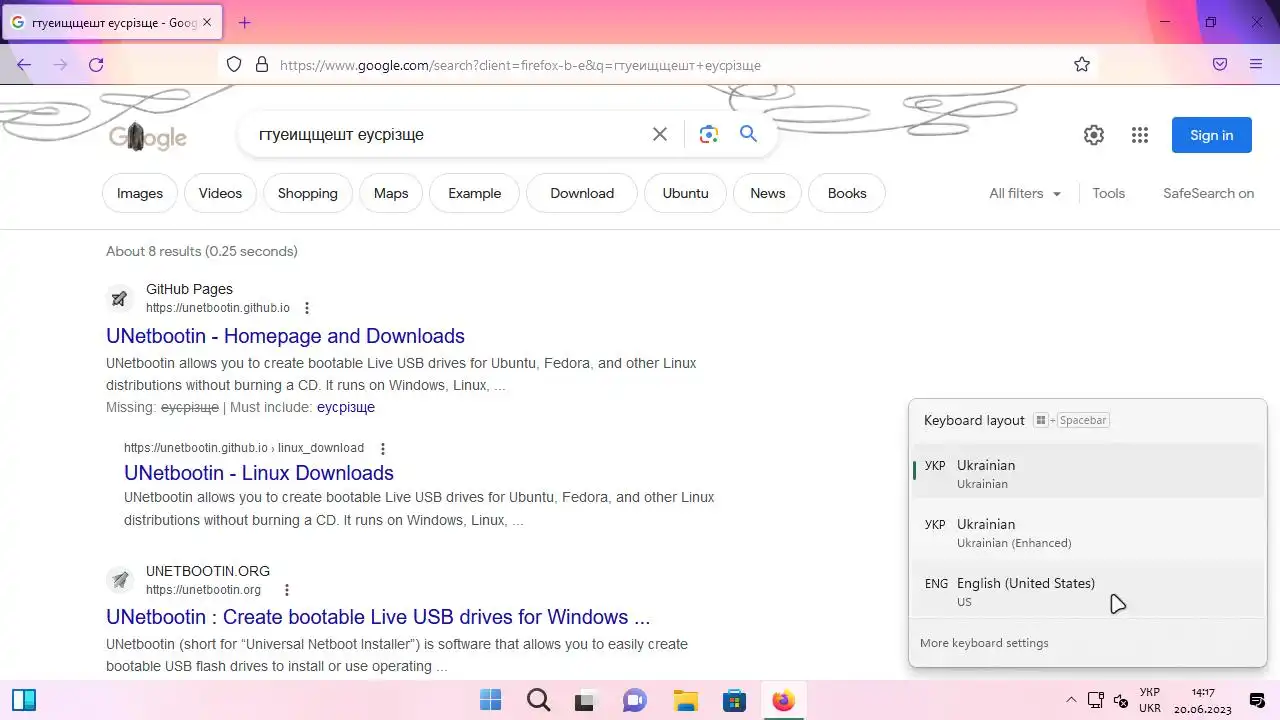The image size is (1280, 720).
Task: Select the Google search browser tab
Action: click(110, 22)
